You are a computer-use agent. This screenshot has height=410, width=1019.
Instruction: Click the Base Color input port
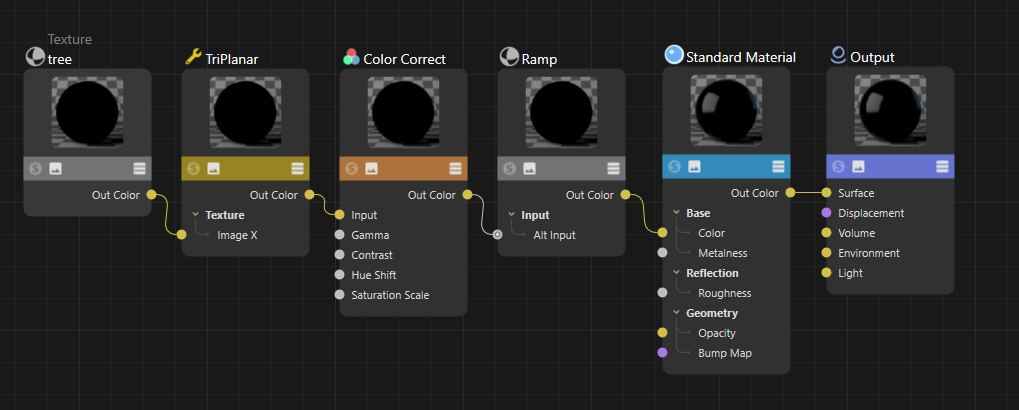pos(662,233)
